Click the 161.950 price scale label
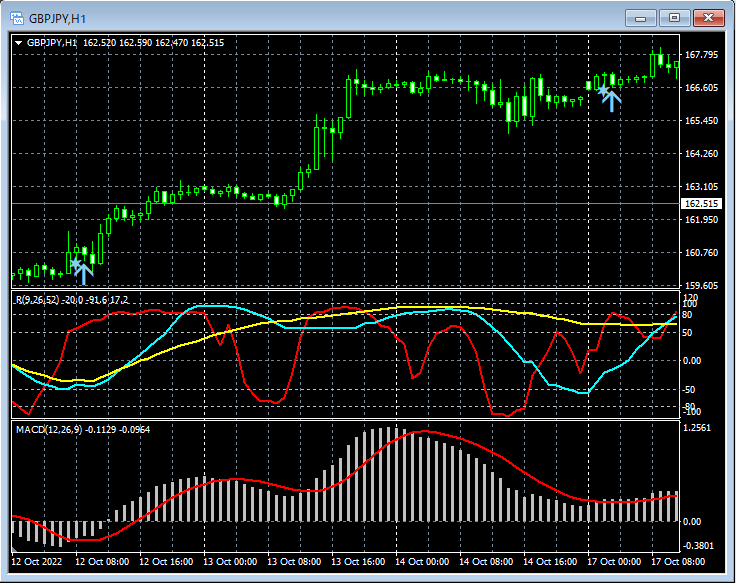 (x=701, y=220)
